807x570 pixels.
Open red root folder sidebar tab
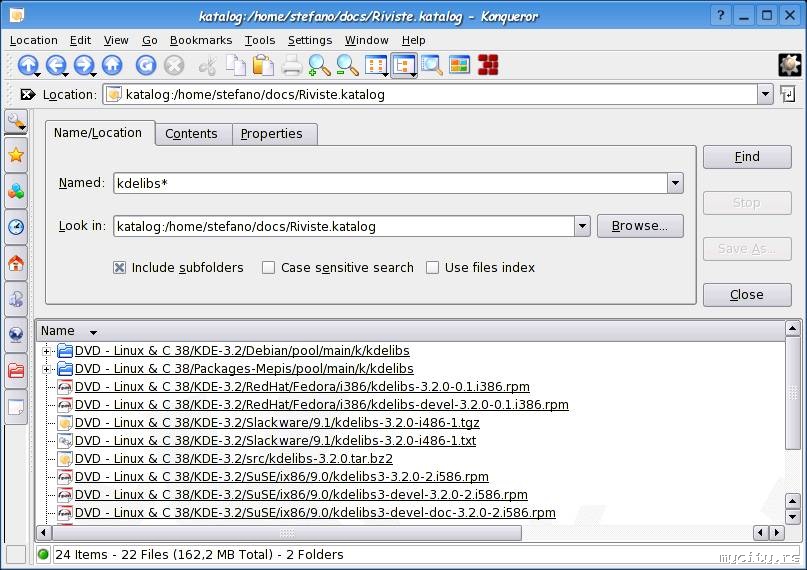16,370
